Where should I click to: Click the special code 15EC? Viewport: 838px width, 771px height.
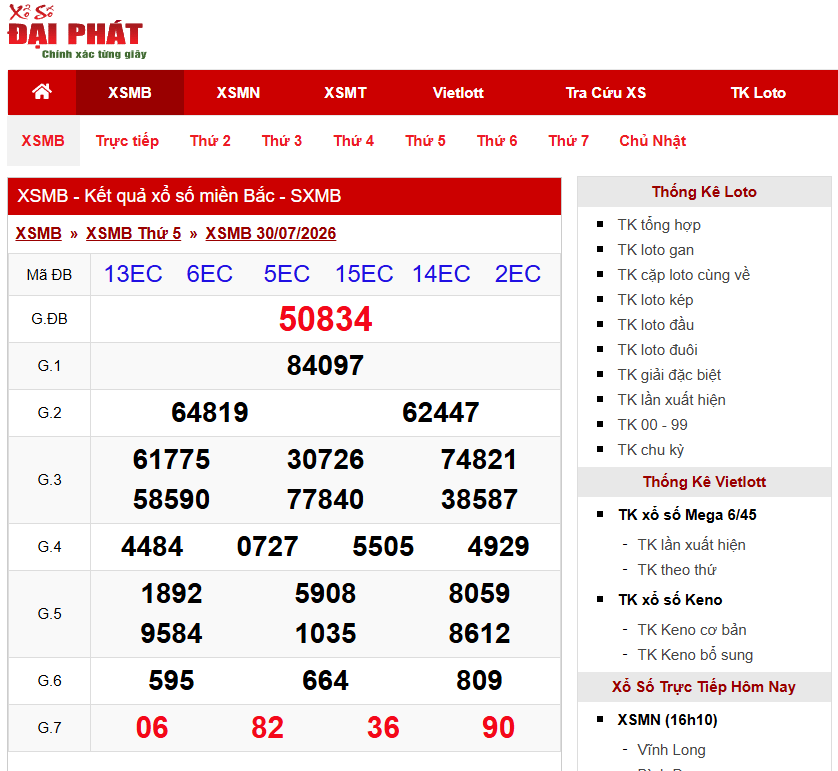[364, 274]
